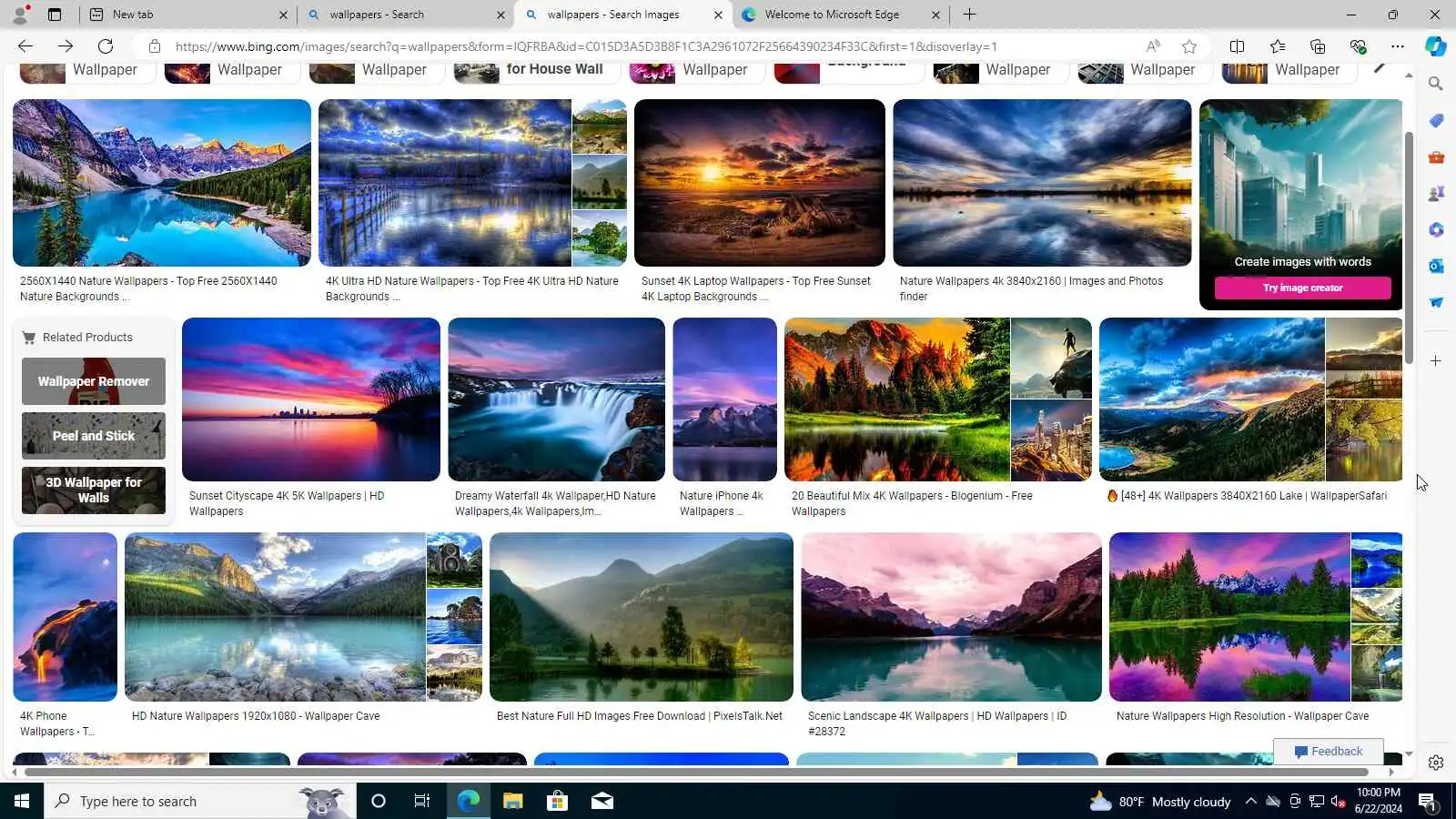The width and height of the screenshot is (1456, 819).
Task: Open 4K Phone Wallpapers lava image
Action: [x=66, y=617]
